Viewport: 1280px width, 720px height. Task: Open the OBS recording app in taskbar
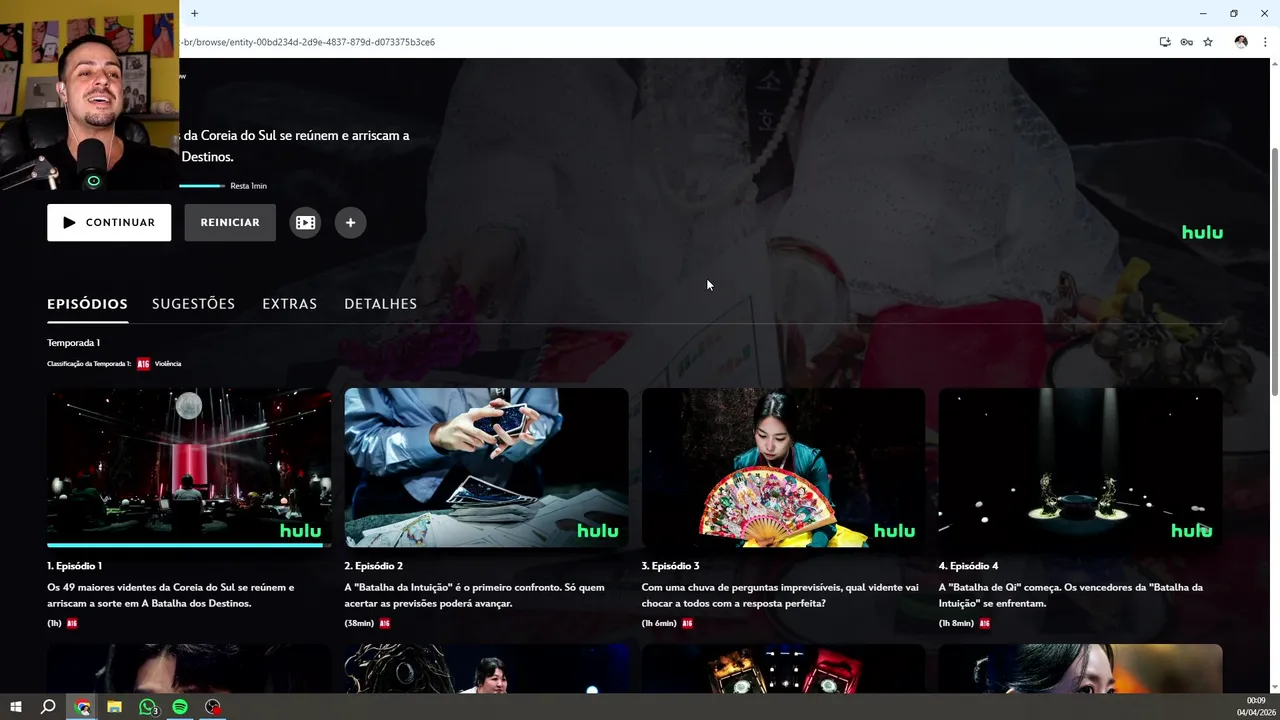tap(213, 707)
